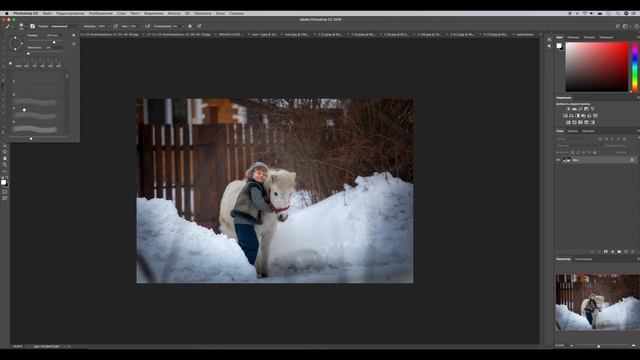Delete layer with trash icon
640x360 pixels.
pyautogui.click(x=633, y=251)
